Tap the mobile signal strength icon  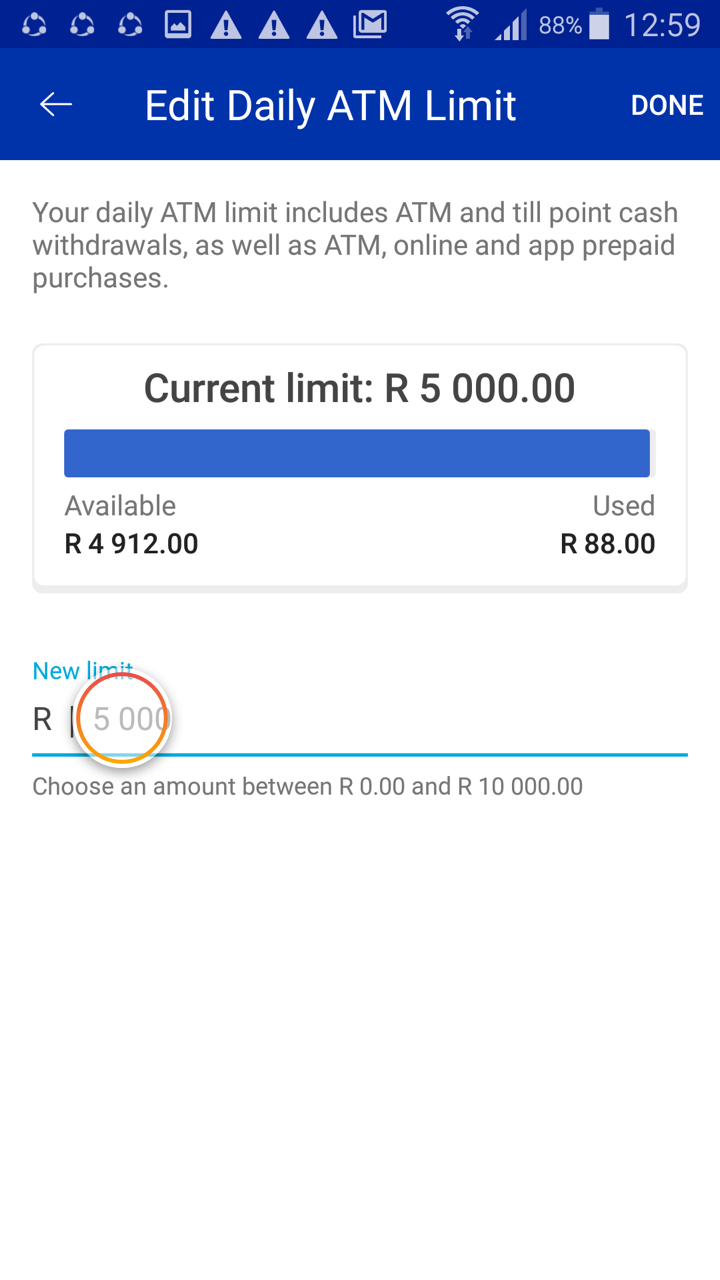coord(510,24)
